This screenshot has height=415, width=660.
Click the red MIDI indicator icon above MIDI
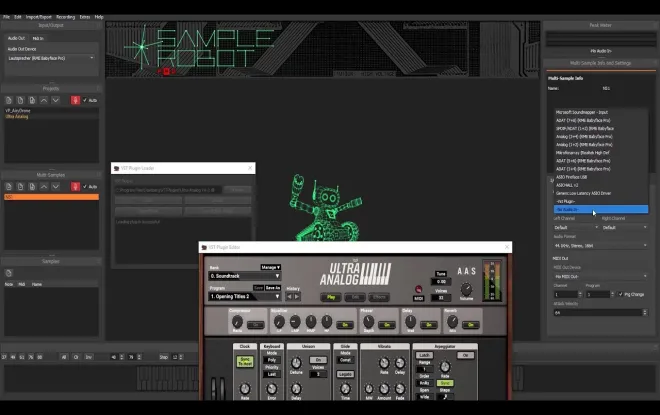click(x=418, y=289)
